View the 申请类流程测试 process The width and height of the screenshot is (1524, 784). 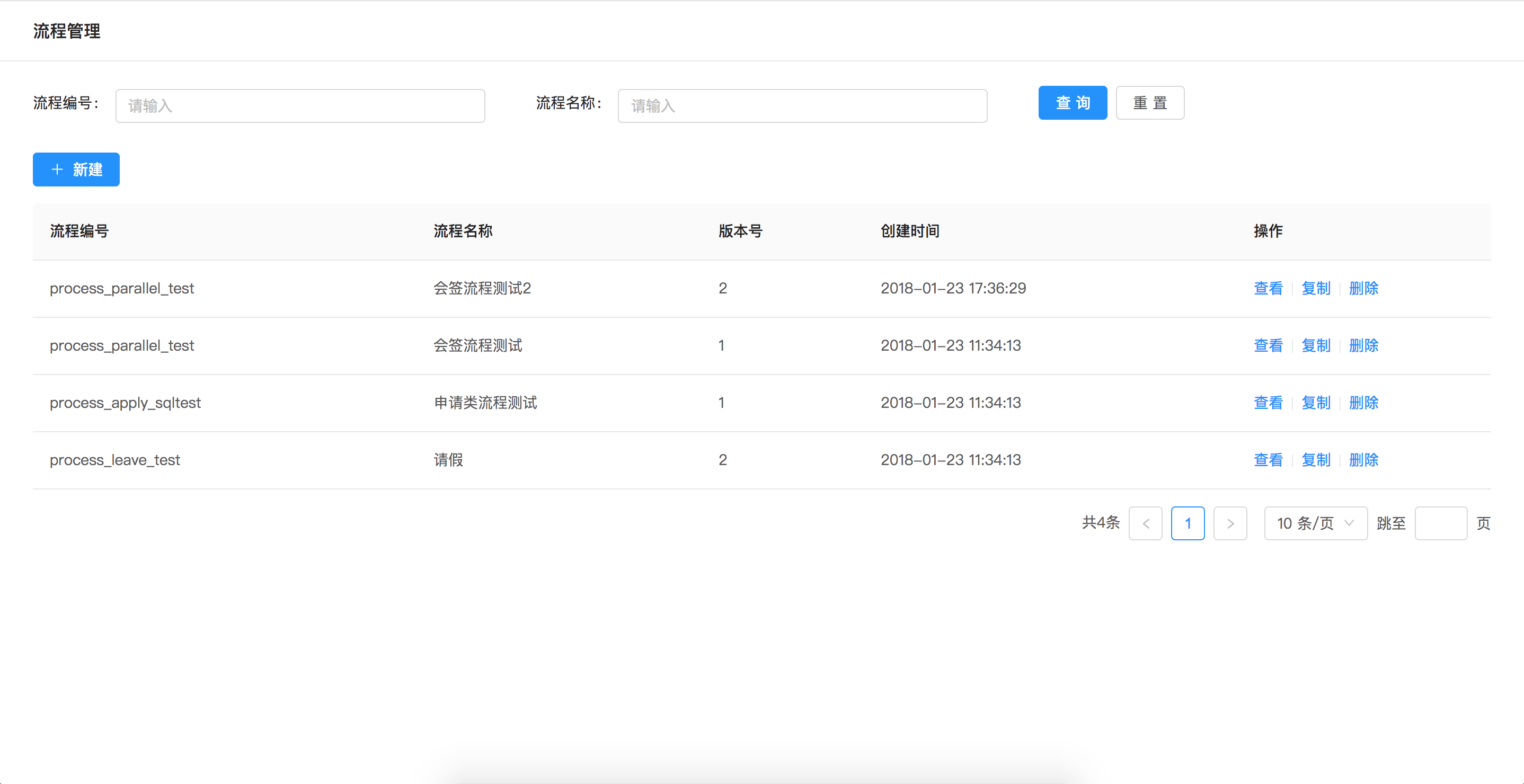coord(1268,403)
